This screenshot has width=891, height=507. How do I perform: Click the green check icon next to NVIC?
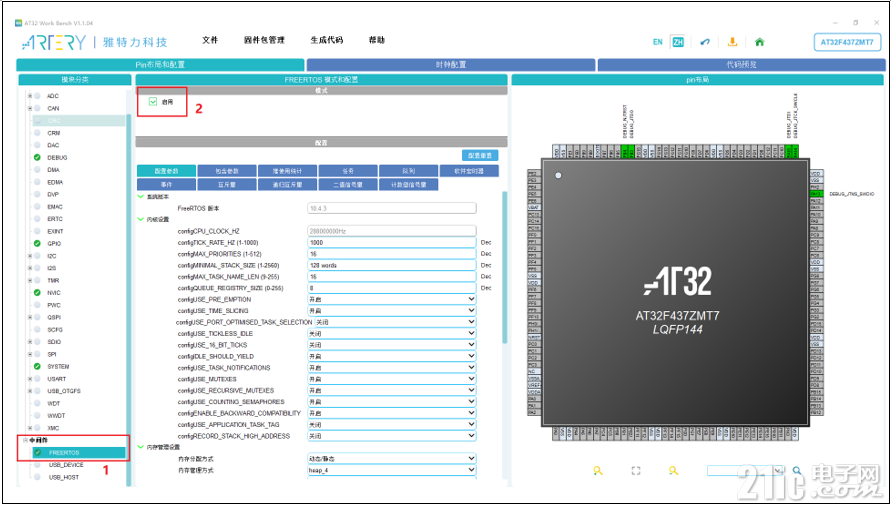37,293
